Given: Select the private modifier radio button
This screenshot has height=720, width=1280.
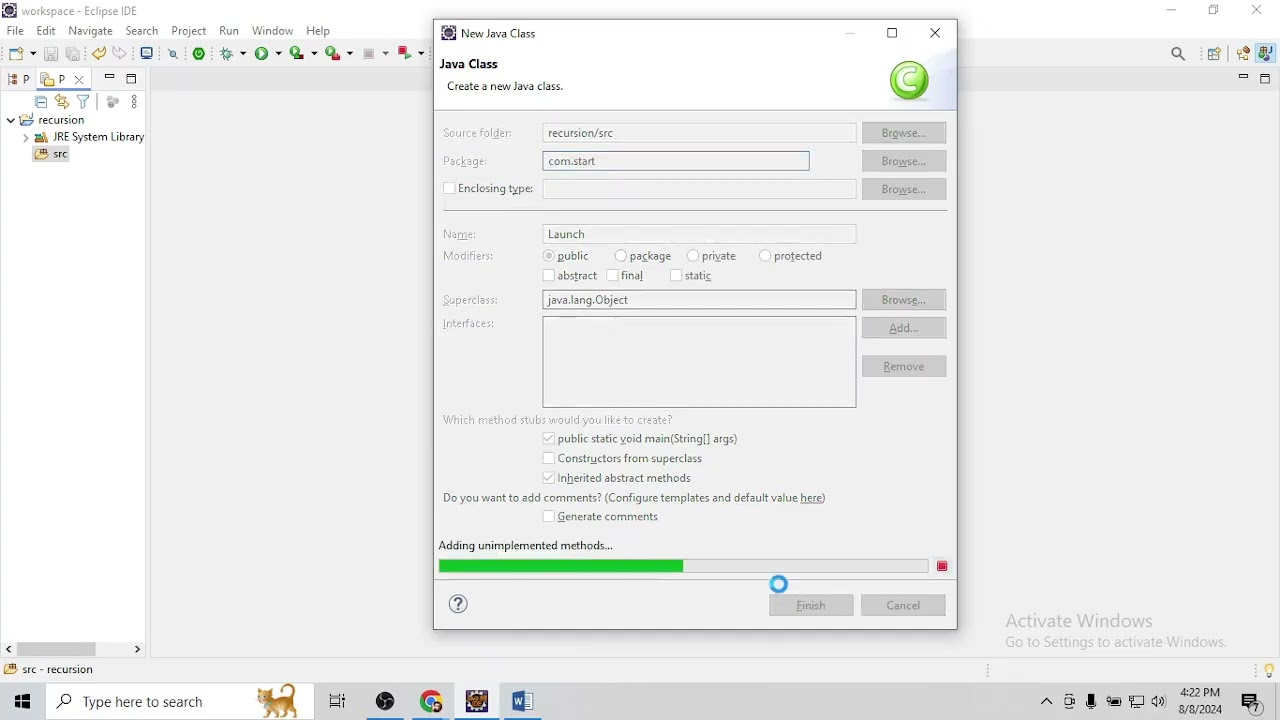Looking at the screenshot, I should (693, 257).
